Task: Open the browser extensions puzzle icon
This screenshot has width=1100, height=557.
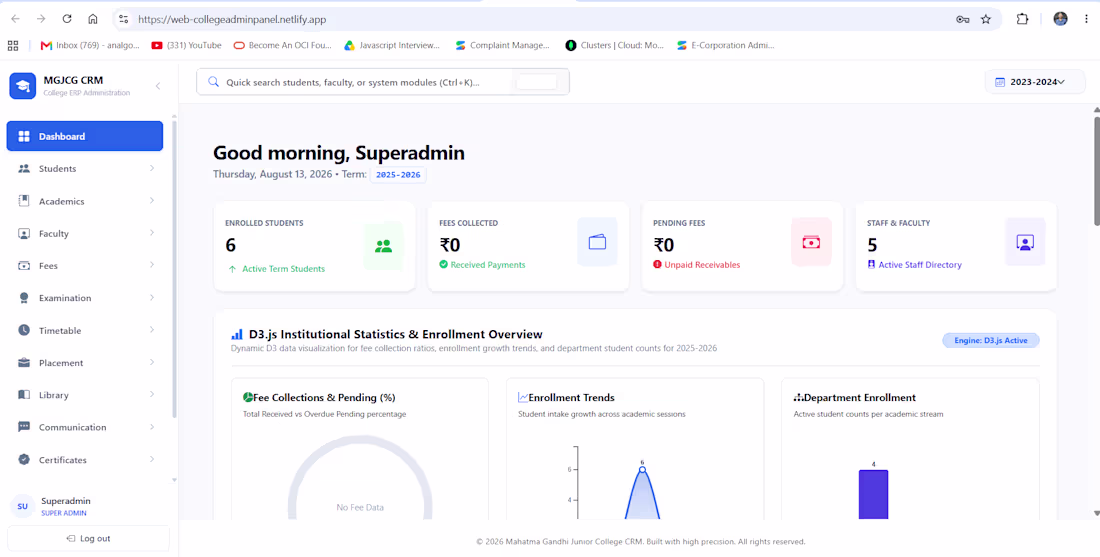Action: pyautogui.click(x=1022, y=19)
